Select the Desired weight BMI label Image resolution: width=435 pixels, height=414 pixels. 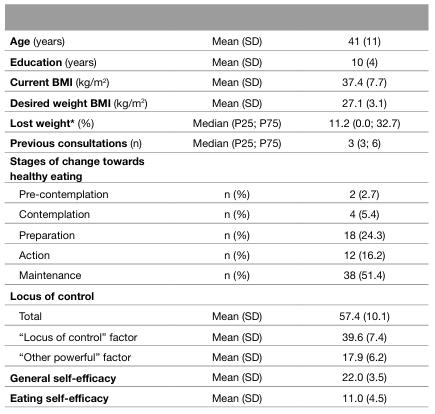pyautogui.click(x=79, y=103)
